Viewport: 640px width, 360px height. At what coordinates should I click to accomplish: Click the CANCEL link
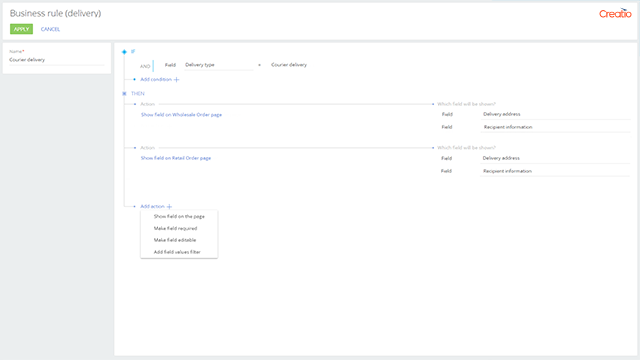click(50, 29)
